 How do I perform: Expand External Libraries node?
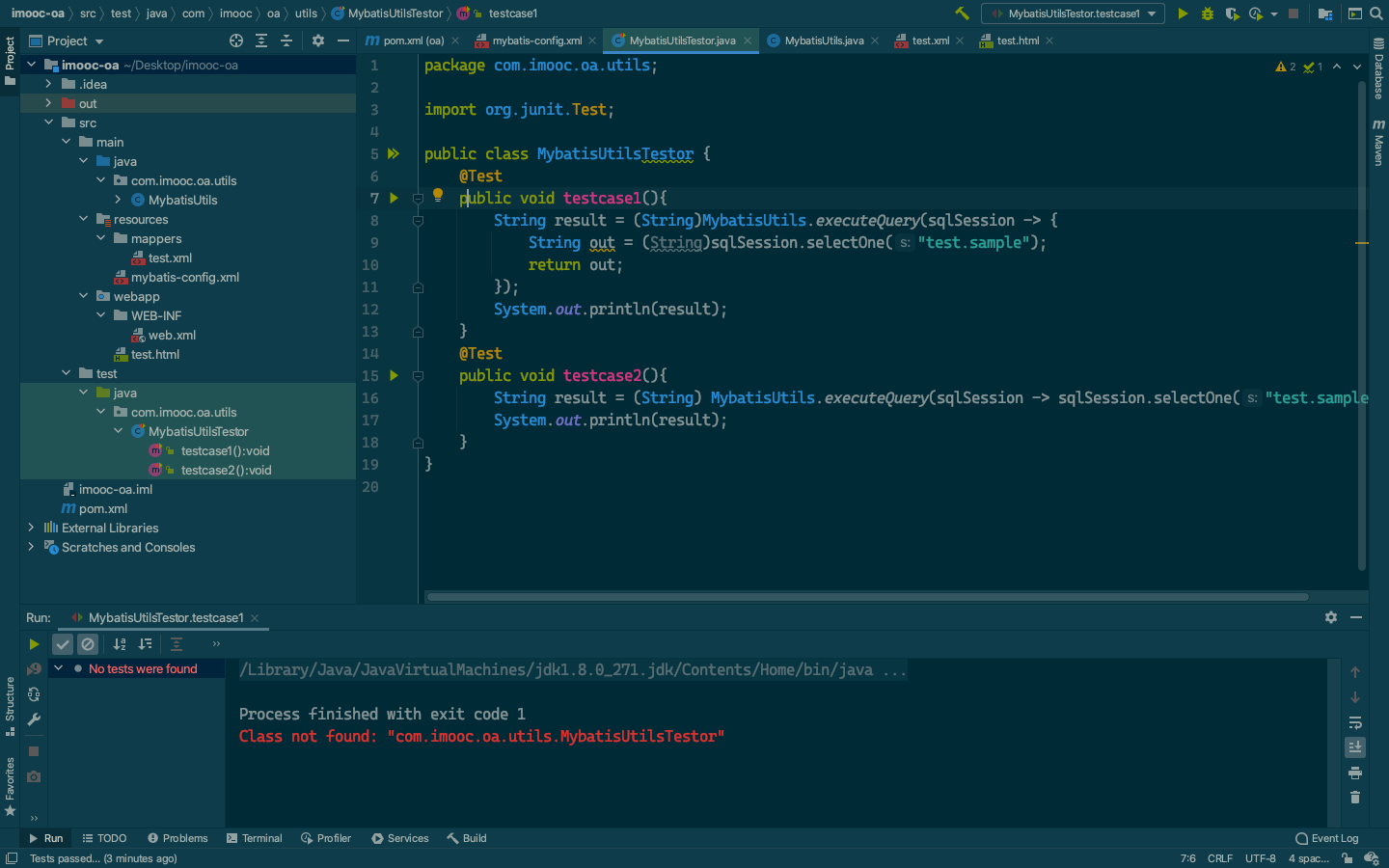coord(31,528)
